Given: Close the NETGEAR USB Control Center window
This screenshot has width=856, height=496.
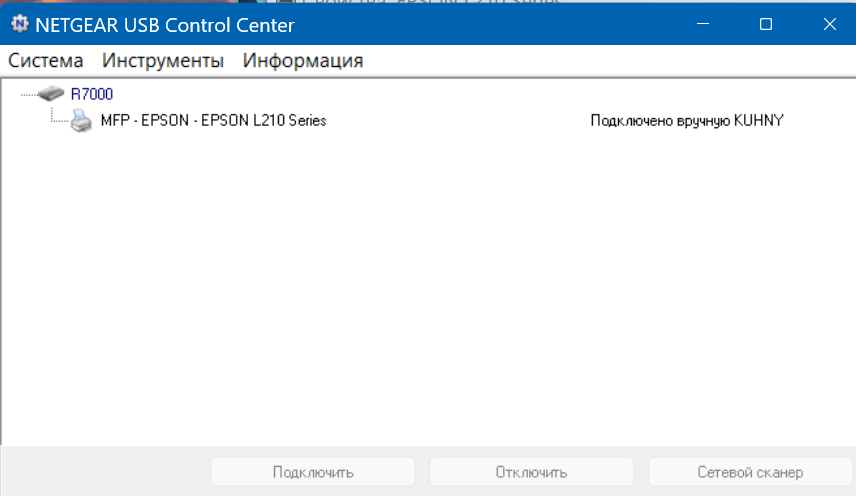Looking at the screenshot, I should click(827, 24).
